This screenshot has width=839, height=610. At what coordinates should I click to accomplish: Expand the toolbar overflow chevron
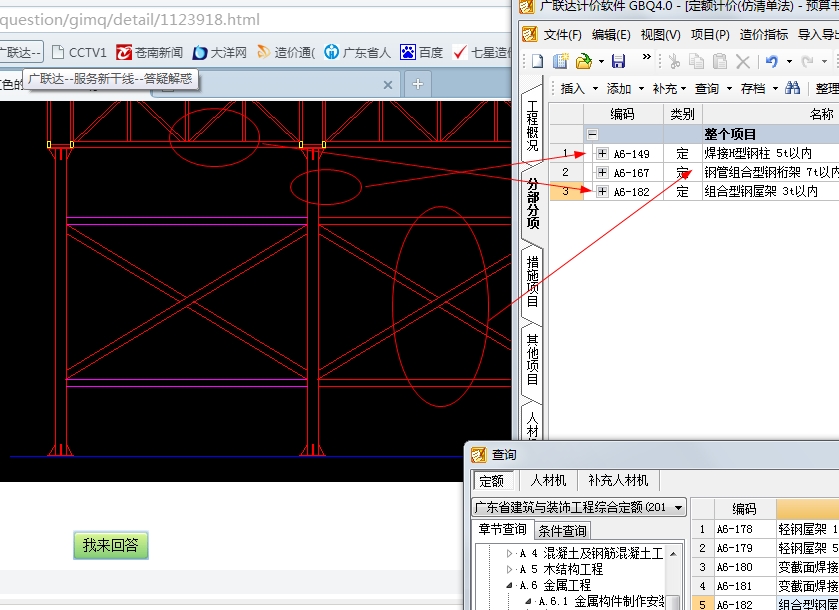pyautogui.click(x=647, y=57)
